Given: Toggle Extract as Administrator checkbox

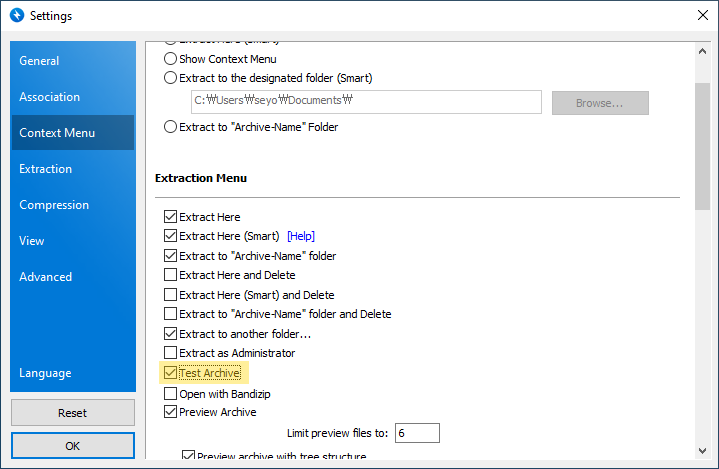Looking at the screenshot, I should tap(170, 354).
